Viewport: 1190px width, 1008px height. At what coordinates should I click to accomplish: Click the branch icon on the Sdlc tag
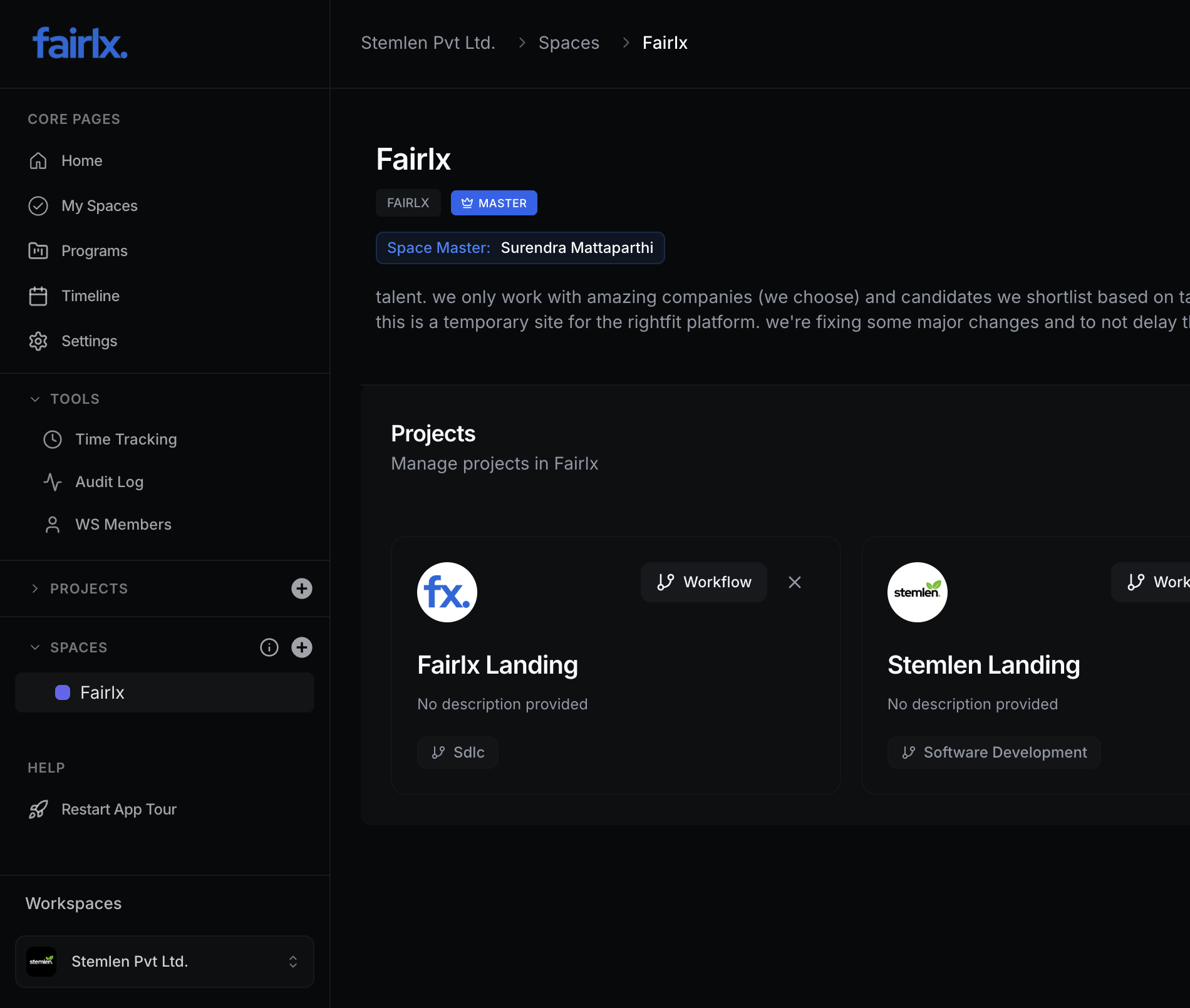click(438, 753)
